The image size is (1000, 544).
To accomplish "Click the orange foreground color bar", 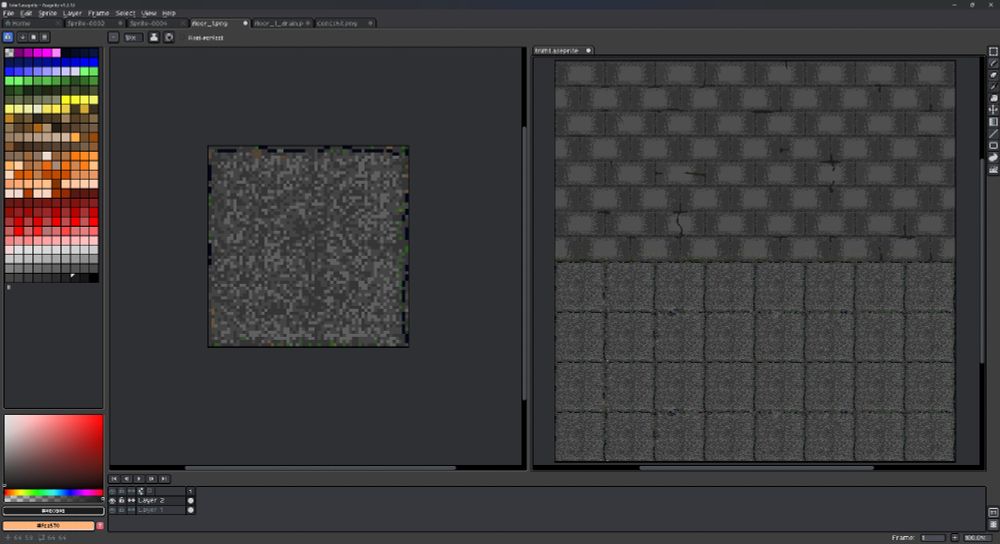I will [x=48, y=525].
